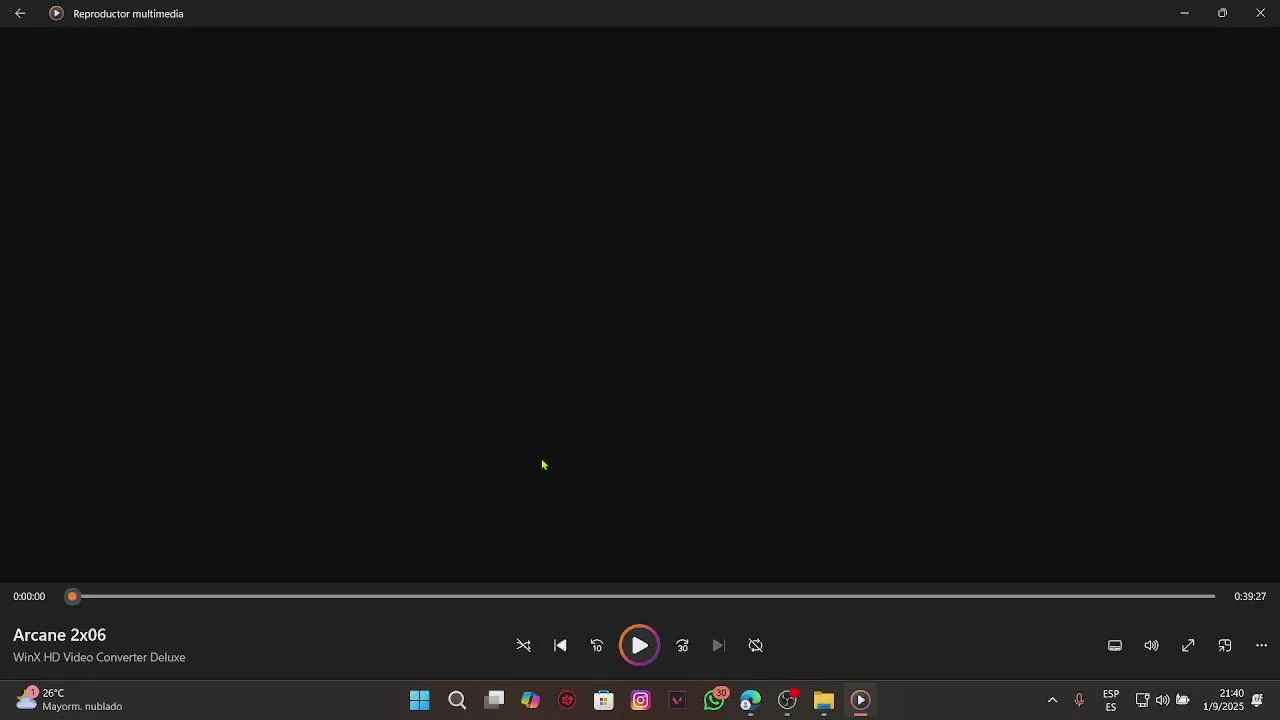1280x720 pixels.
Task: Switch to mini player mode
Action: click(x=1225, y=646)
